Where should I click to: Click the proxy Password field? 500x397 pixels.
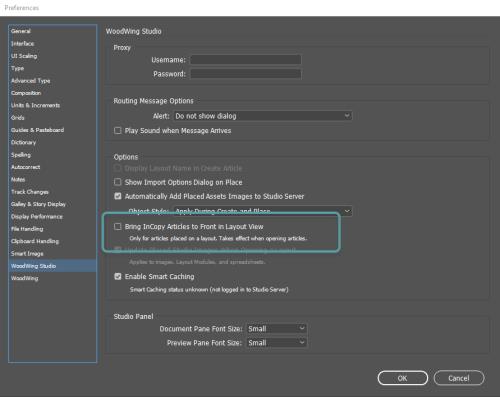pyautogui.click(x=246, y=74)
